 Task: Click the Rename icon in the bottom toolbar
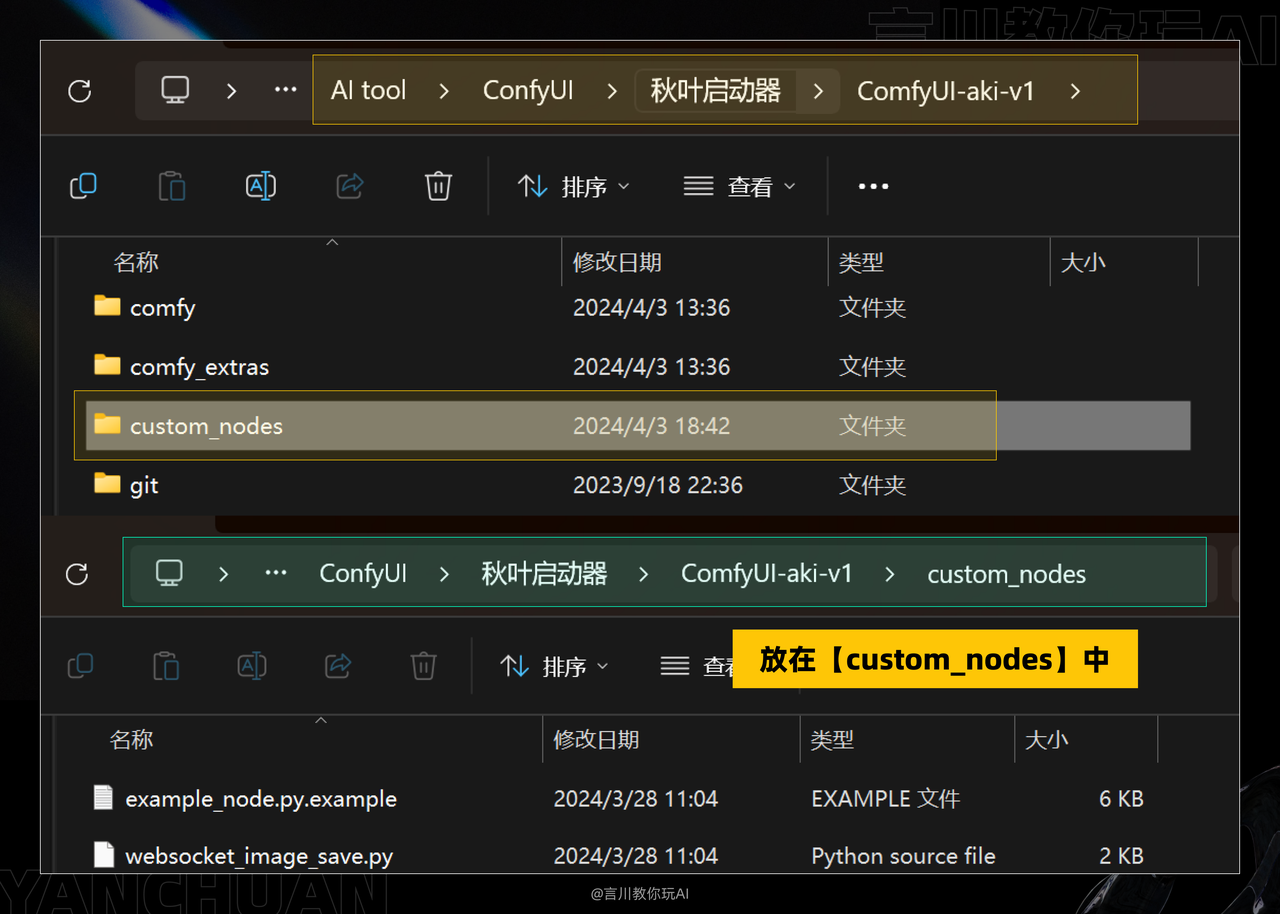click(x=251, y=666)
